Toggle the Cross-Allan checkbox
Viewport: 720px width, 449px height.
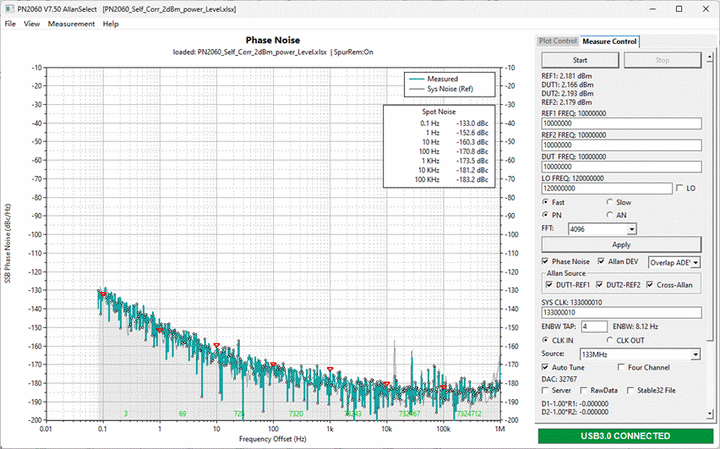point(650,285)
